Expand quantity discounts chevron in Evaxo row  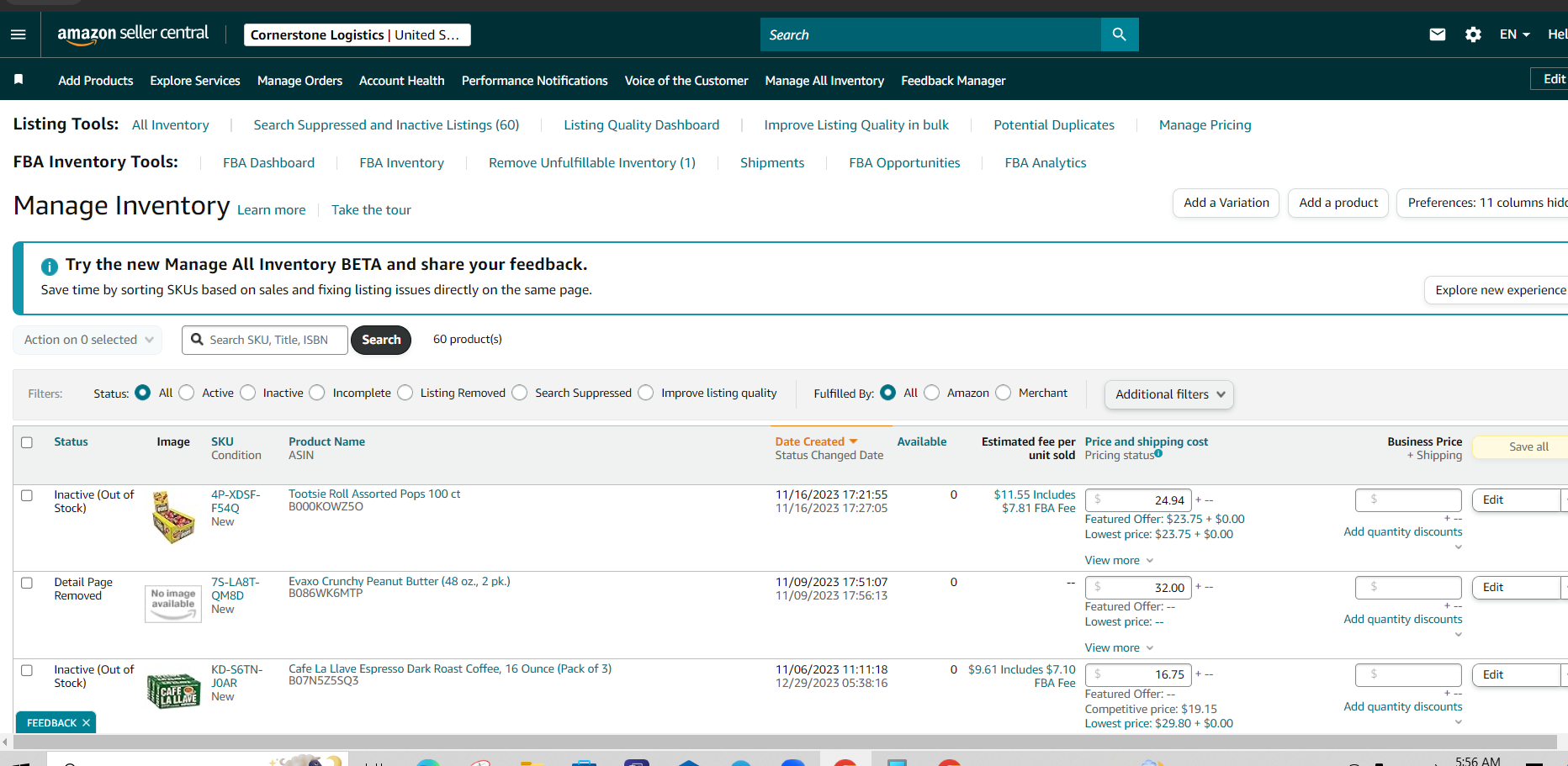(x=1459, y=635)
